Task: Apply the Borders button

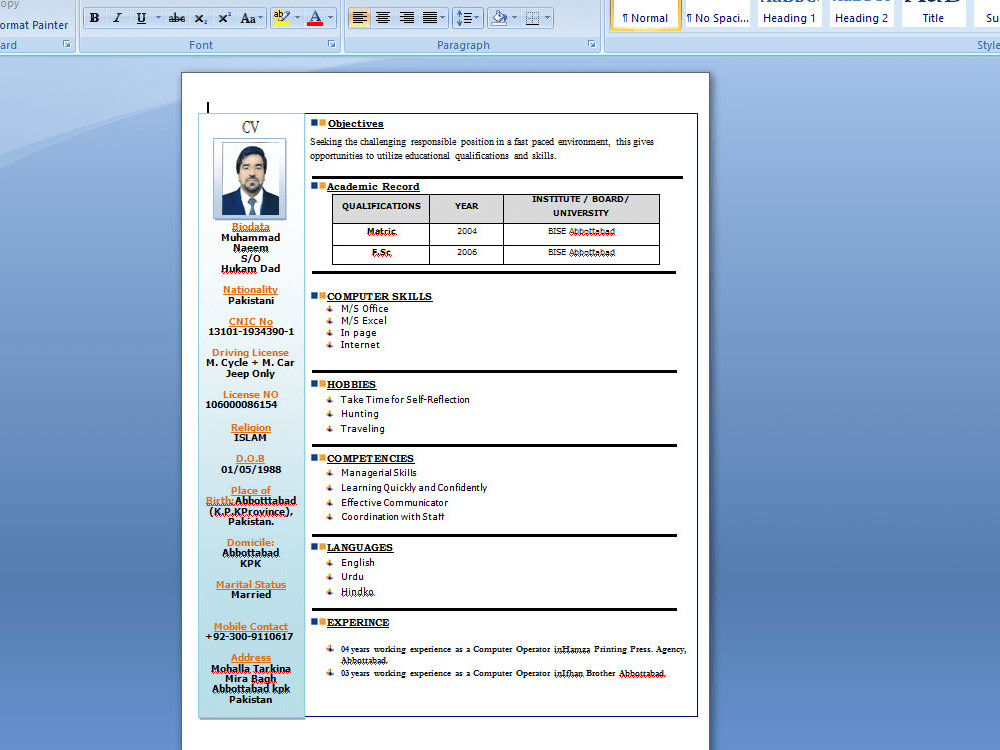Action: pos(533,18)
